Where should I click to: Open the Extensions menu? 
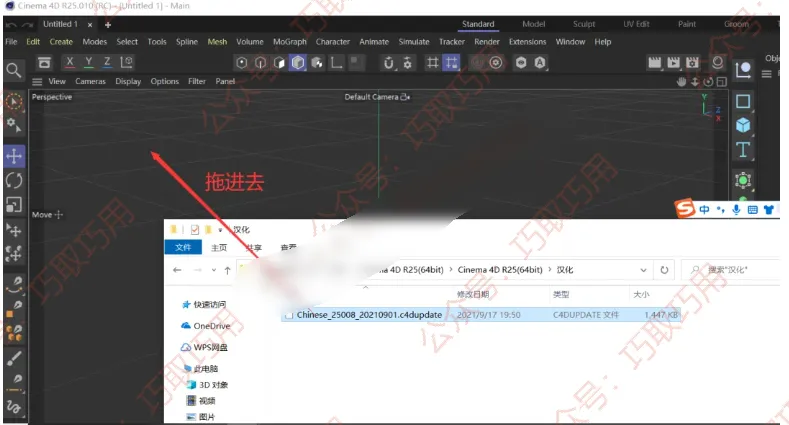click(527, 42)
